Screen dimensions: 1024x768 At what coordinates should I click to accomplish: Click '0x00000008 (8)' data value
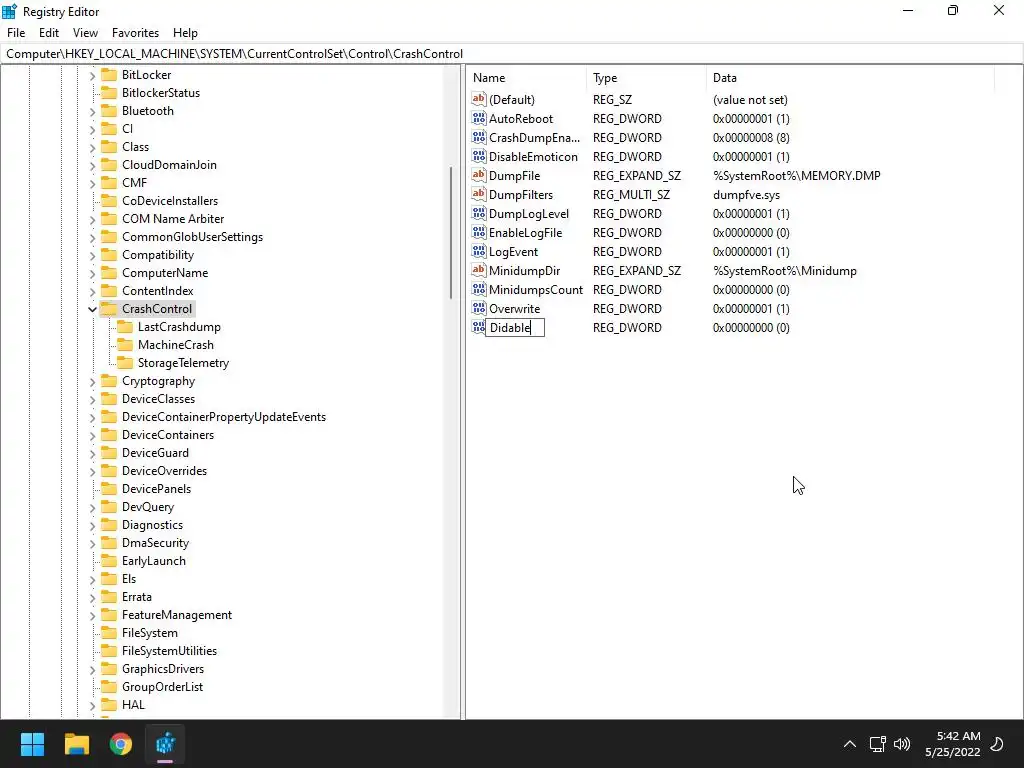pos(751,138)
